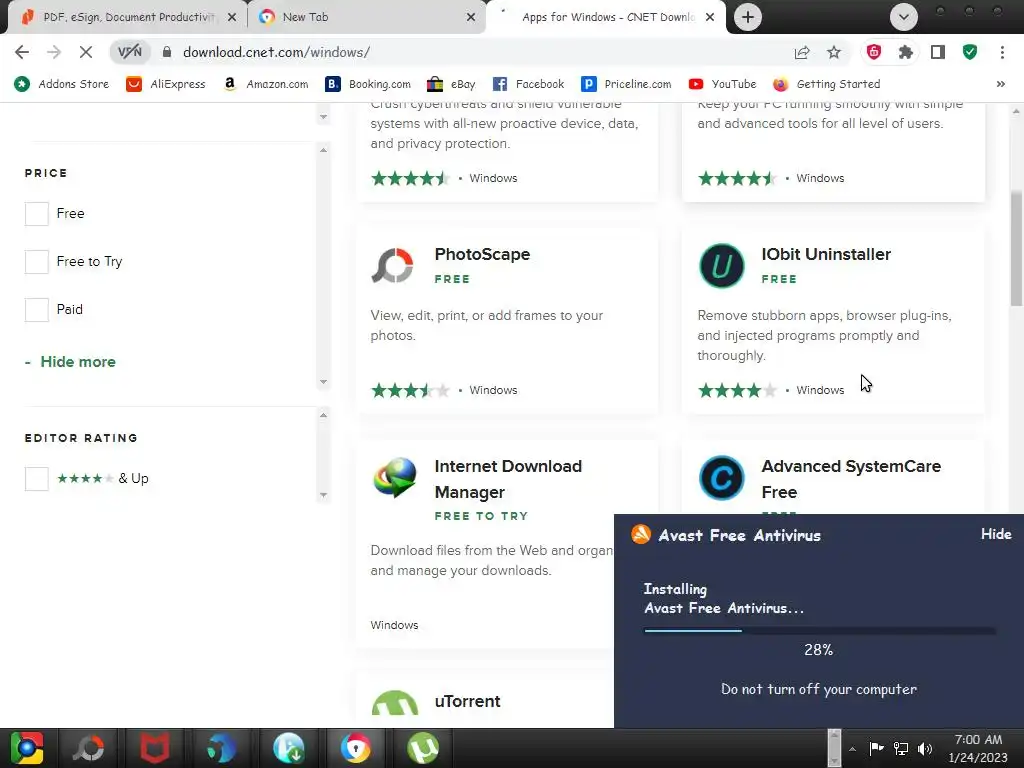The image size is (1024, 768).
Task: Open the Priceline.com bookmark
Action: click(626, 84)
